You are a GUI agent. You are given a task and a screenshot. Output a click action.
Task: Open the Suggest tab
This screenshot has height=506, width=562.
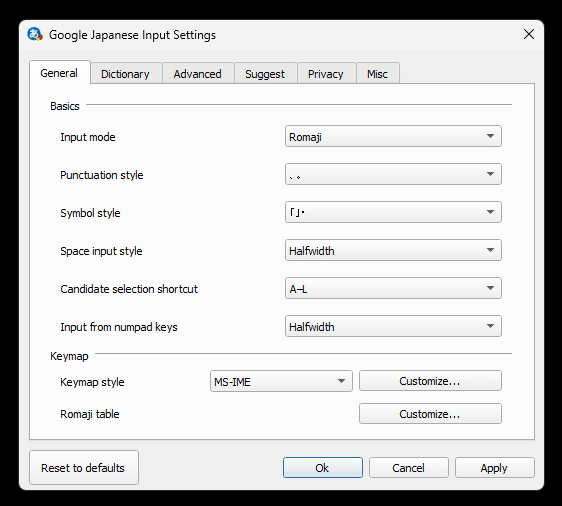point(265,73)
